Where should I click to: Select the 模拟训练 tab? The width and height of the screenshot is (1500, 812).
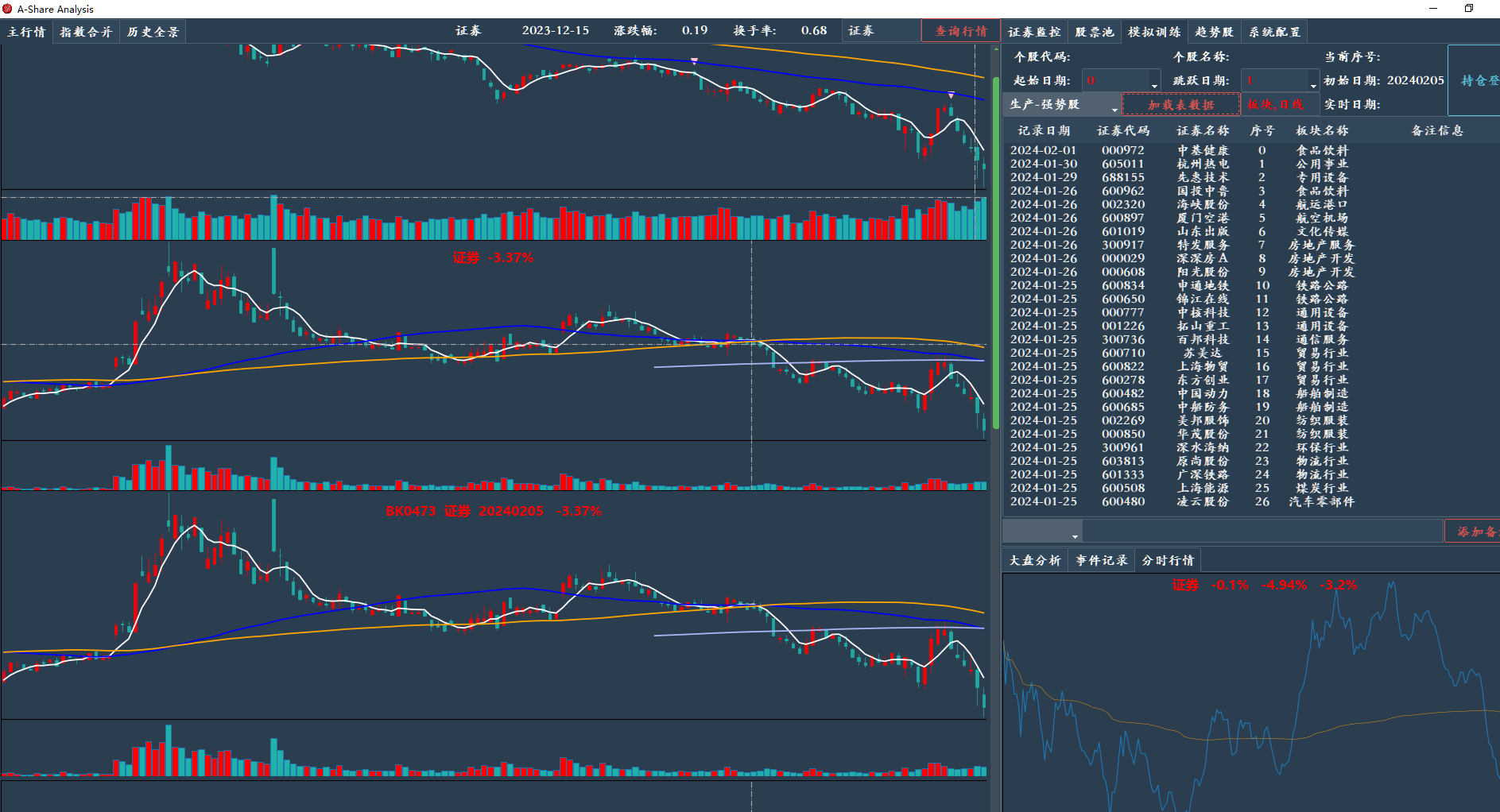(1154, 32)
